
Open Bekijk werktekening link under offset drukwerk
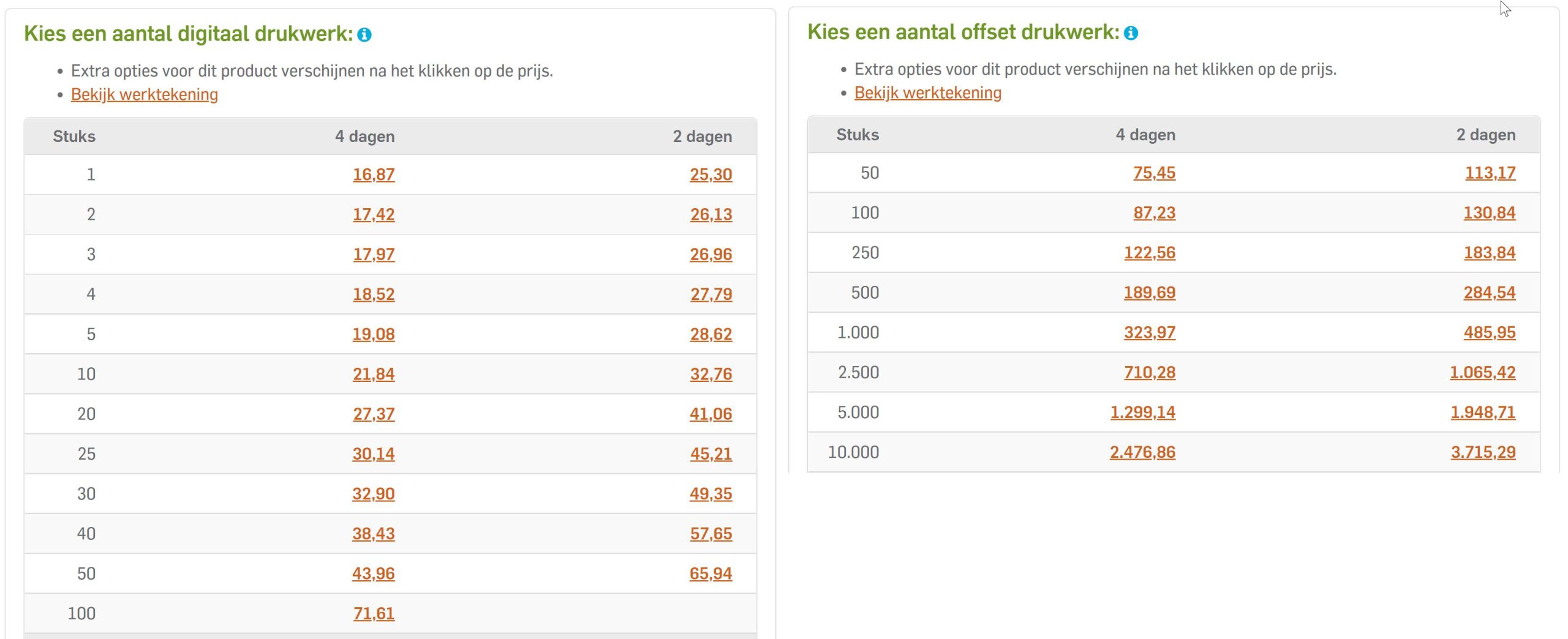[x=928, y=92]
